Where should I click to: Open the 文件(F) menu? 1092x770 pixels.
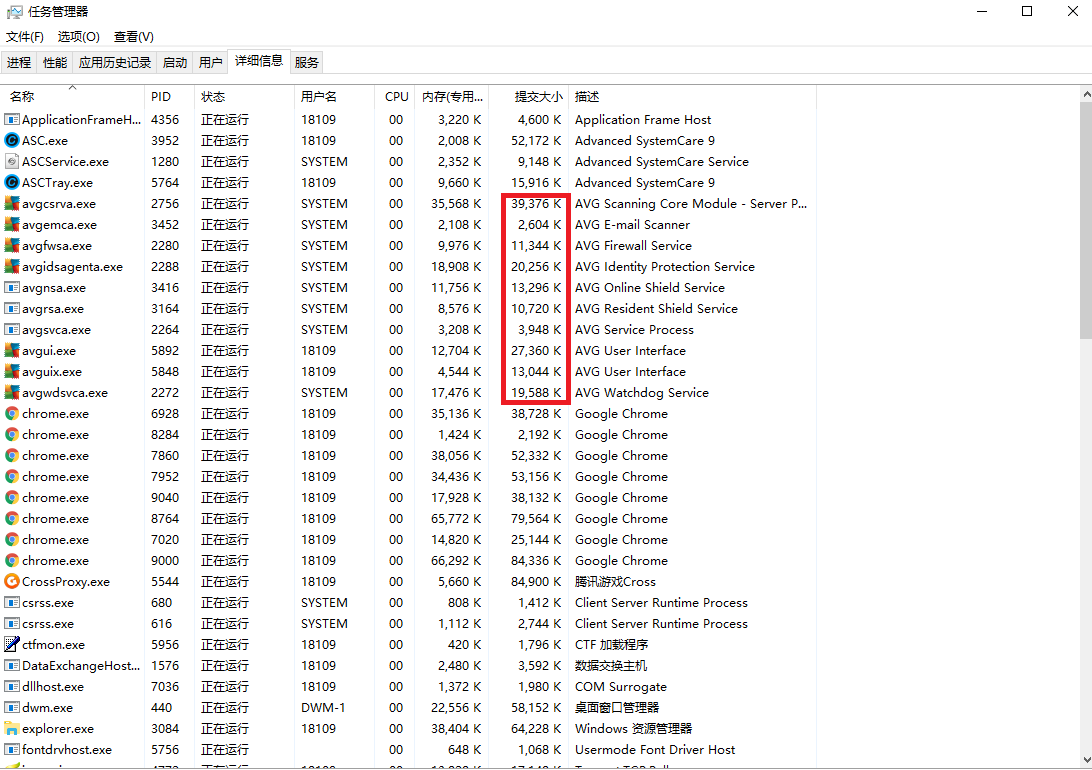tap(25, 37)
